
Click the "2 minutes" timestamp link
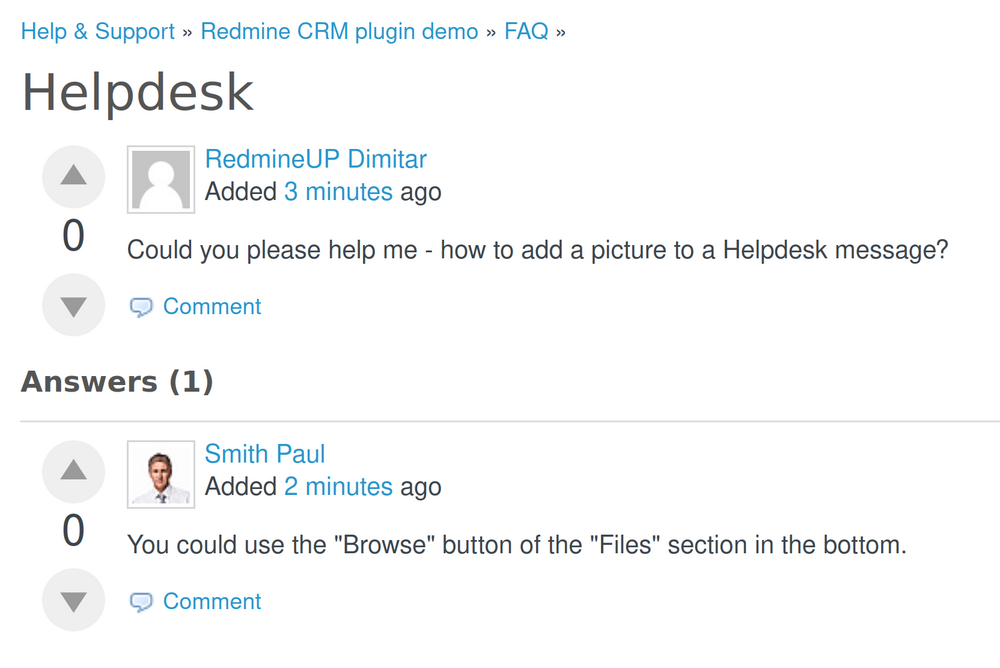coord(338,487)
